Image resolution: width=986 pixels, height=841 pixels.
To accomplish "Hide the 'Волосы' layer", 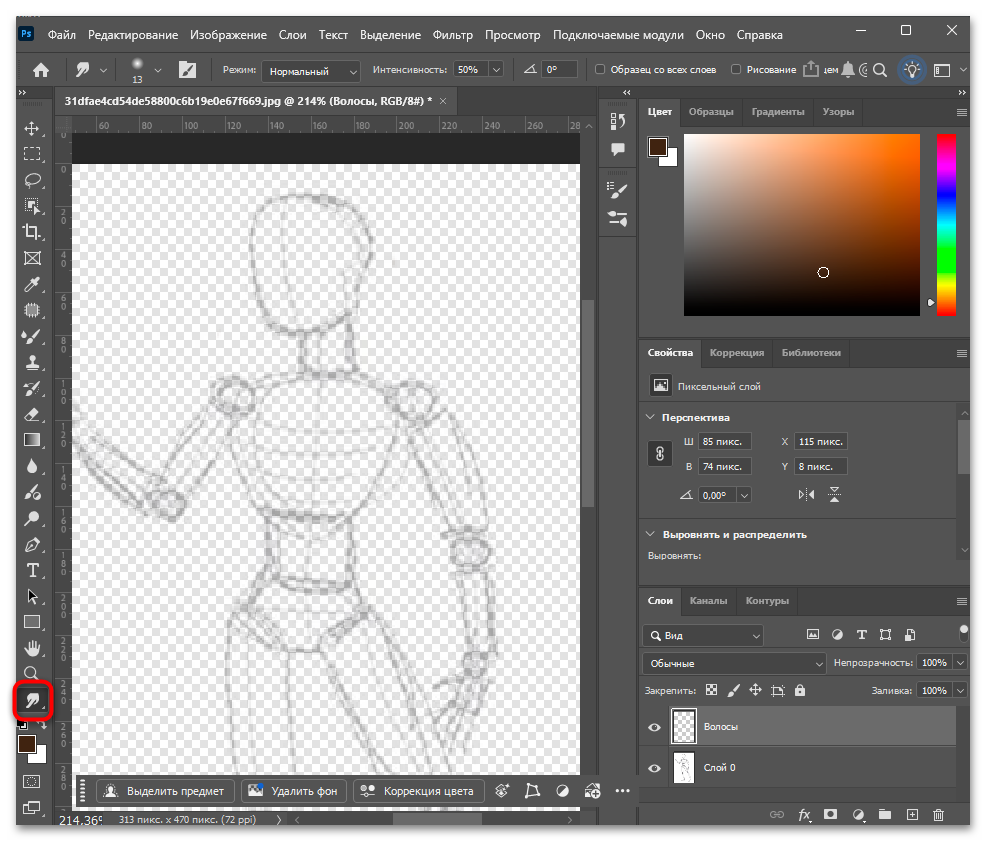I will point(655,727).
